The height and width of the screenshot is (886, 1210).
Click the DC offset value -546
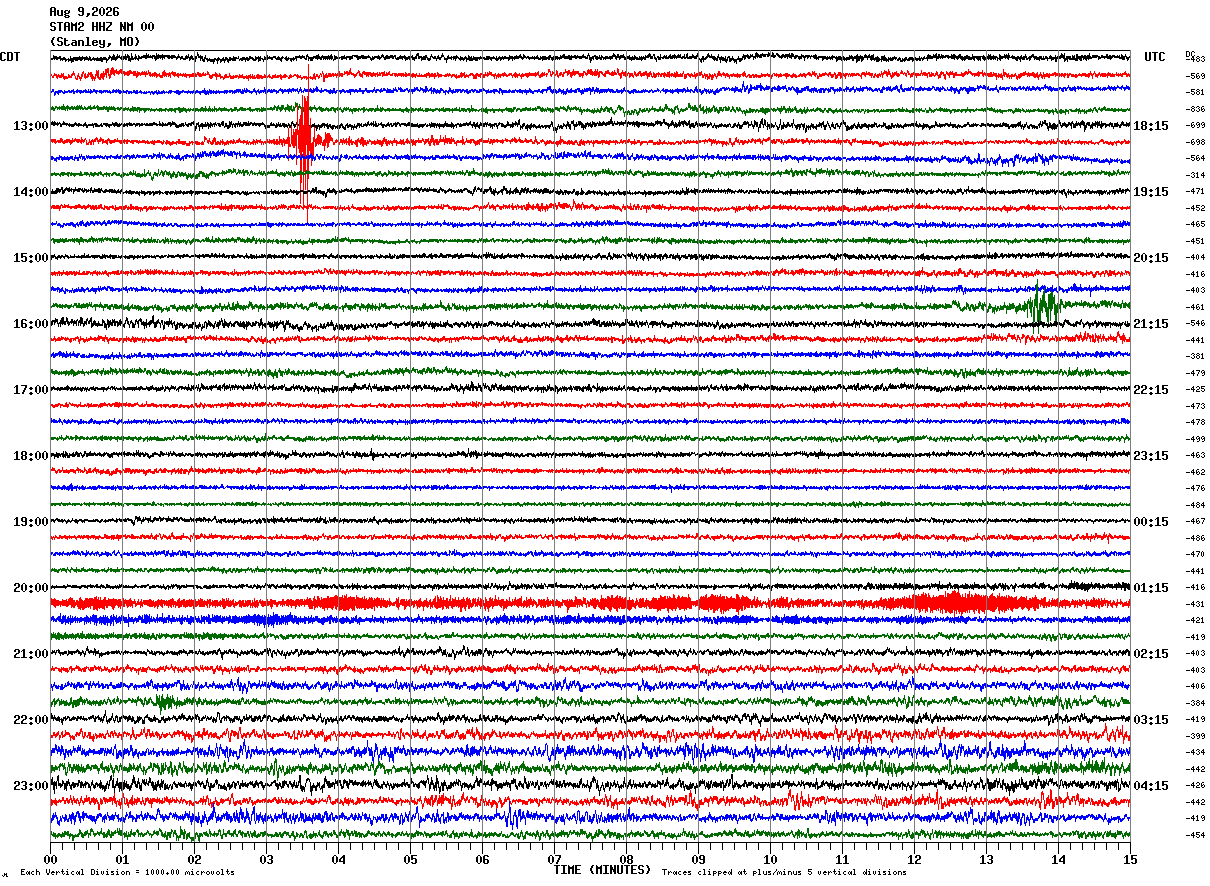[1195, 323]
